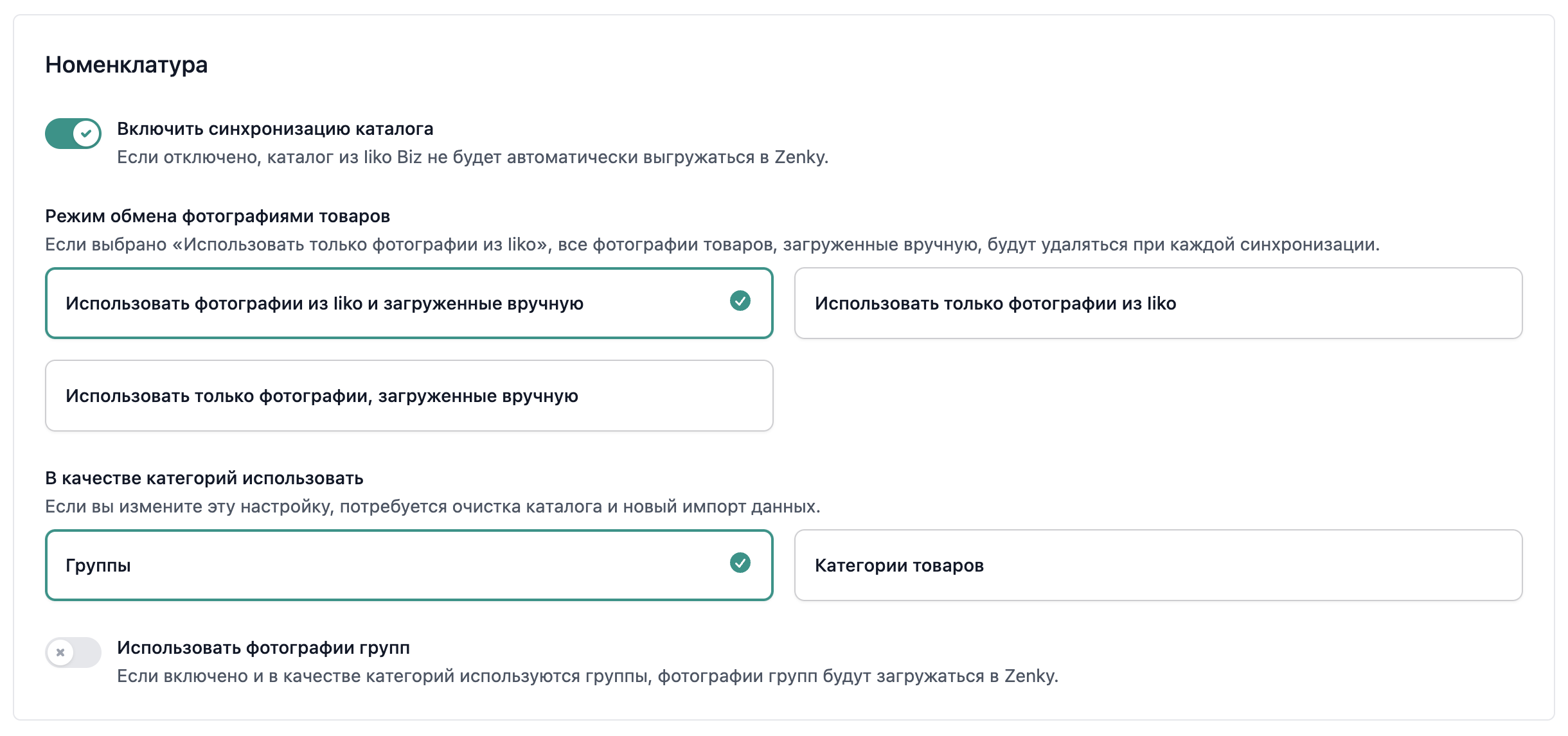1568x736 pixels.
Task: Click the hint about manually uploaded photos deletion
Action: coord(712,245)
